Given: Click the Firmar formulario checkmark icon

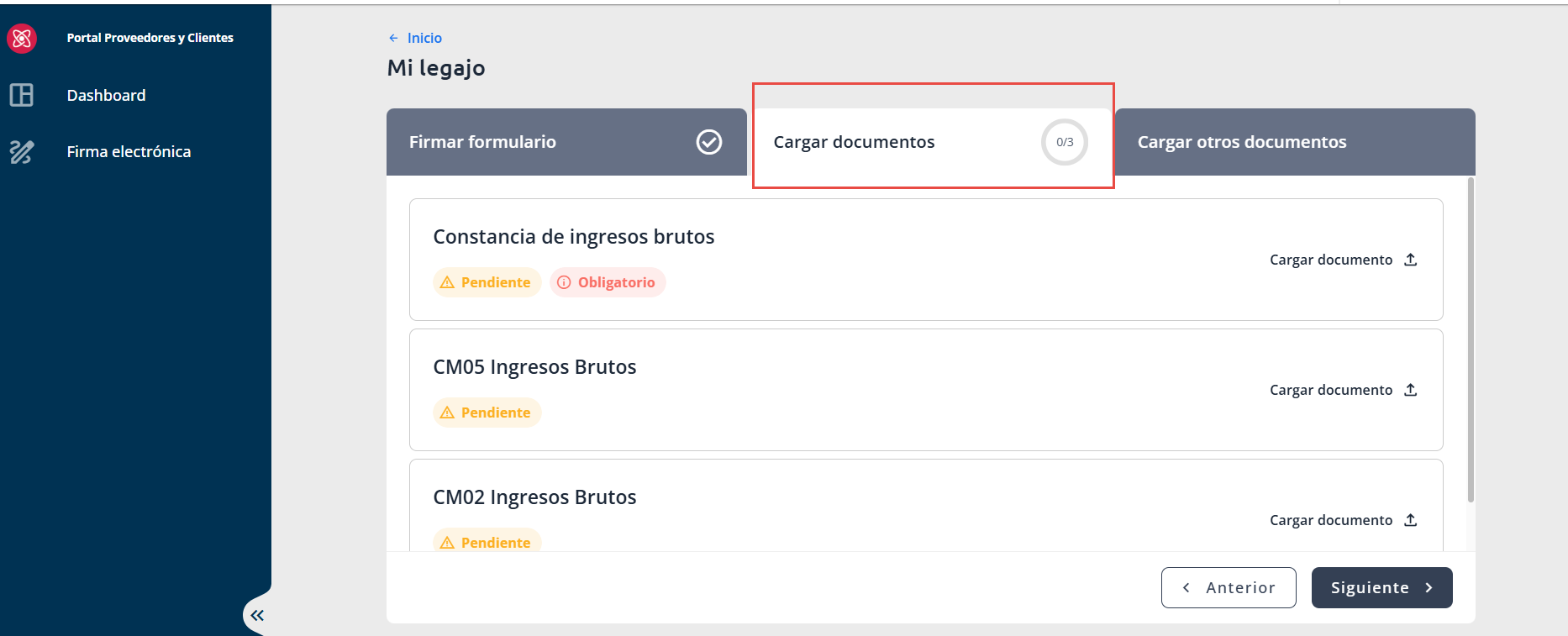Looking at the screenshot, I should tap(709, 142).
